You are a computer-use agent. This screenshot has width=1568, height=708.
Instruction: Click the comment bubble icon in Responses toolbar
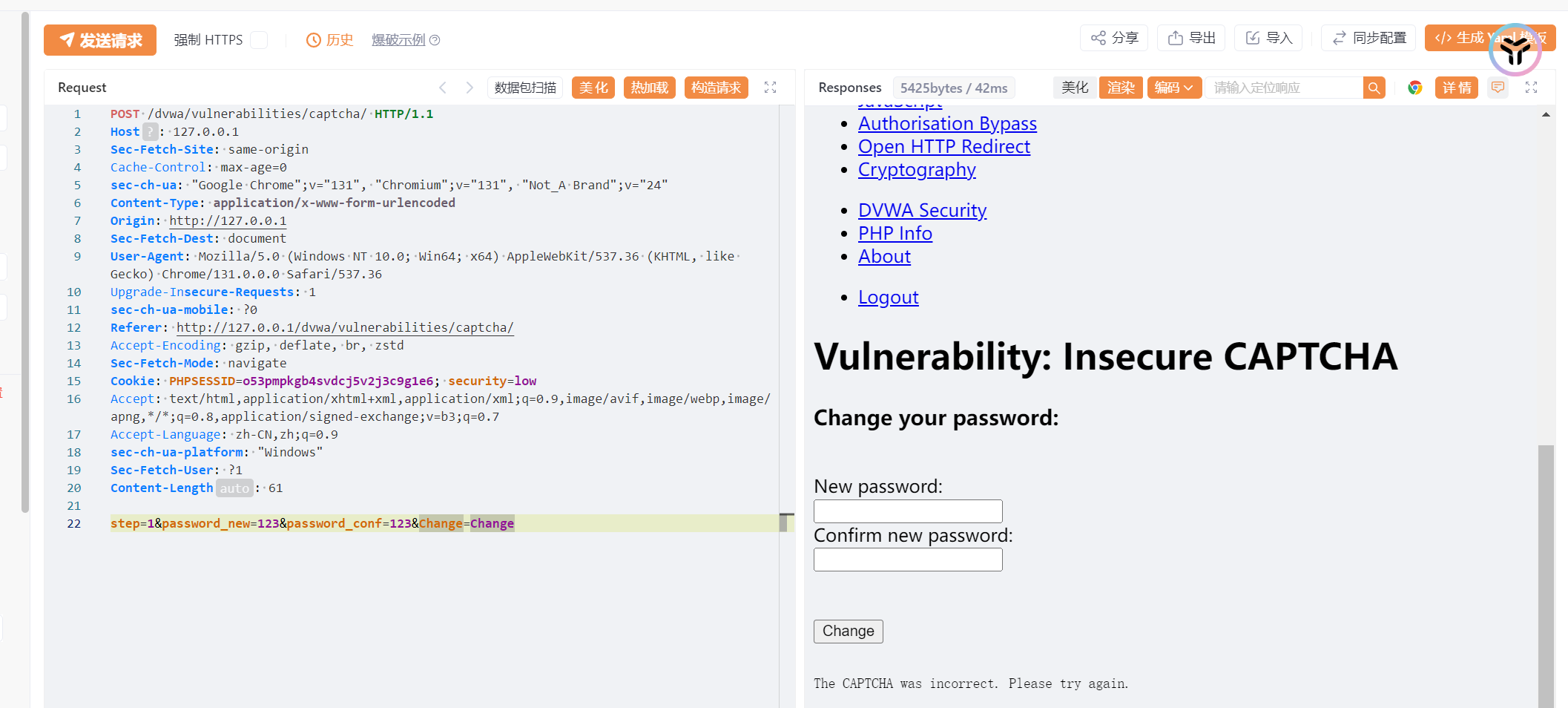coord(1498,88)
